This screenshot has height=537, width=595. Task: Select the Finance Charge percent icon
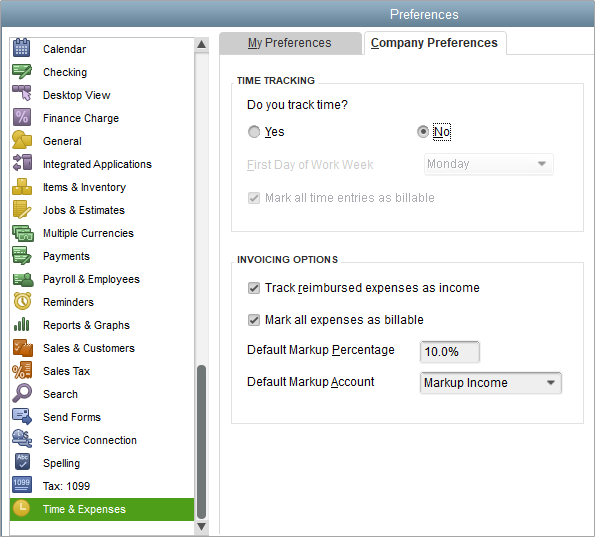click(22, 117)
